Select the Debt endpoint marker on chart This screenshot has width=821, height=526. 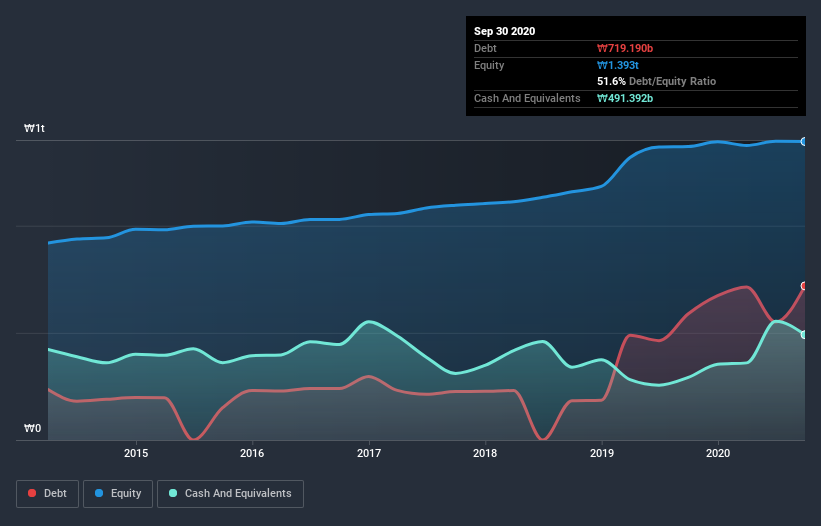click(x=804, y=286)
